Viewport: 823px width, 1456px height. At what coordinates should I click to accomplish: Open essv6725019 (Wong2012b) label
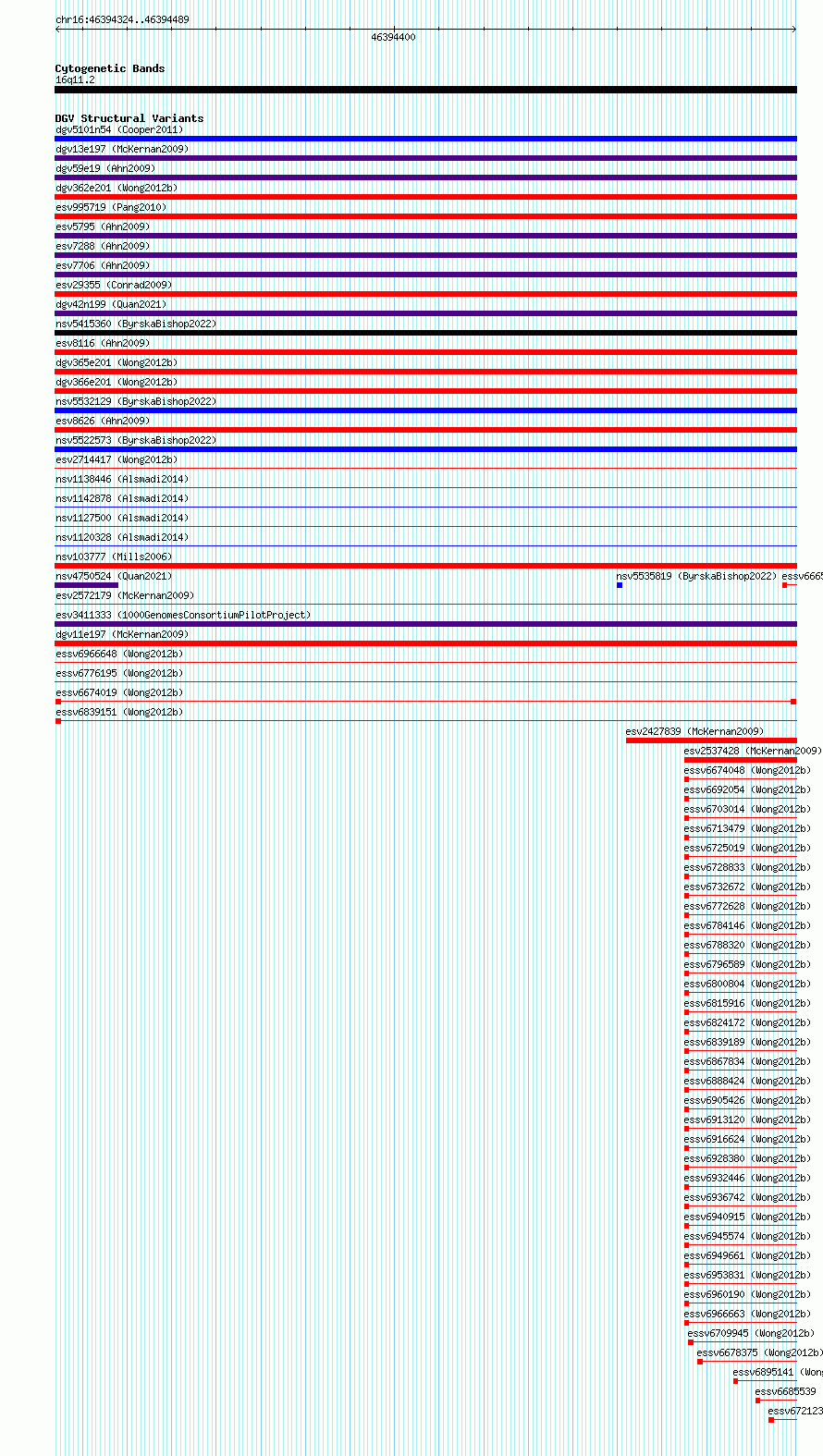pyautogui.click(x=747, y=848)
